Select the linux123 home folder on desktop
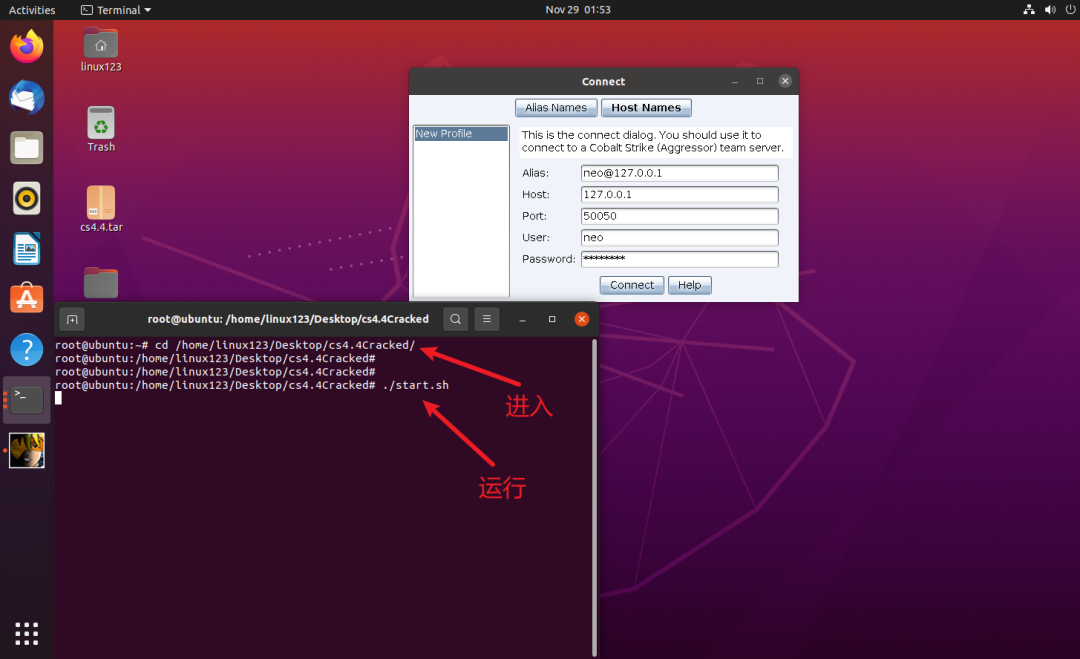The width and height of the screenshot is (1080, 659). click(x=101, y=50)
